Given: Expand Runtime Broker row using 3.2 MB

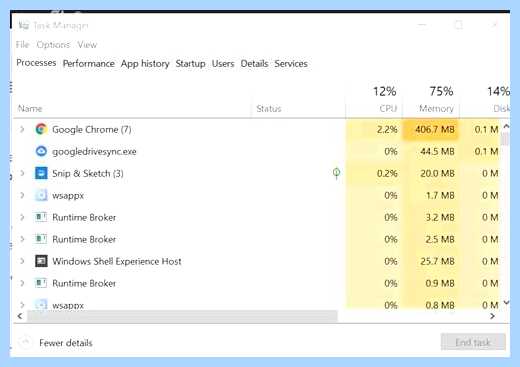Looking at the screenshot, I should (x=22, y=217).
